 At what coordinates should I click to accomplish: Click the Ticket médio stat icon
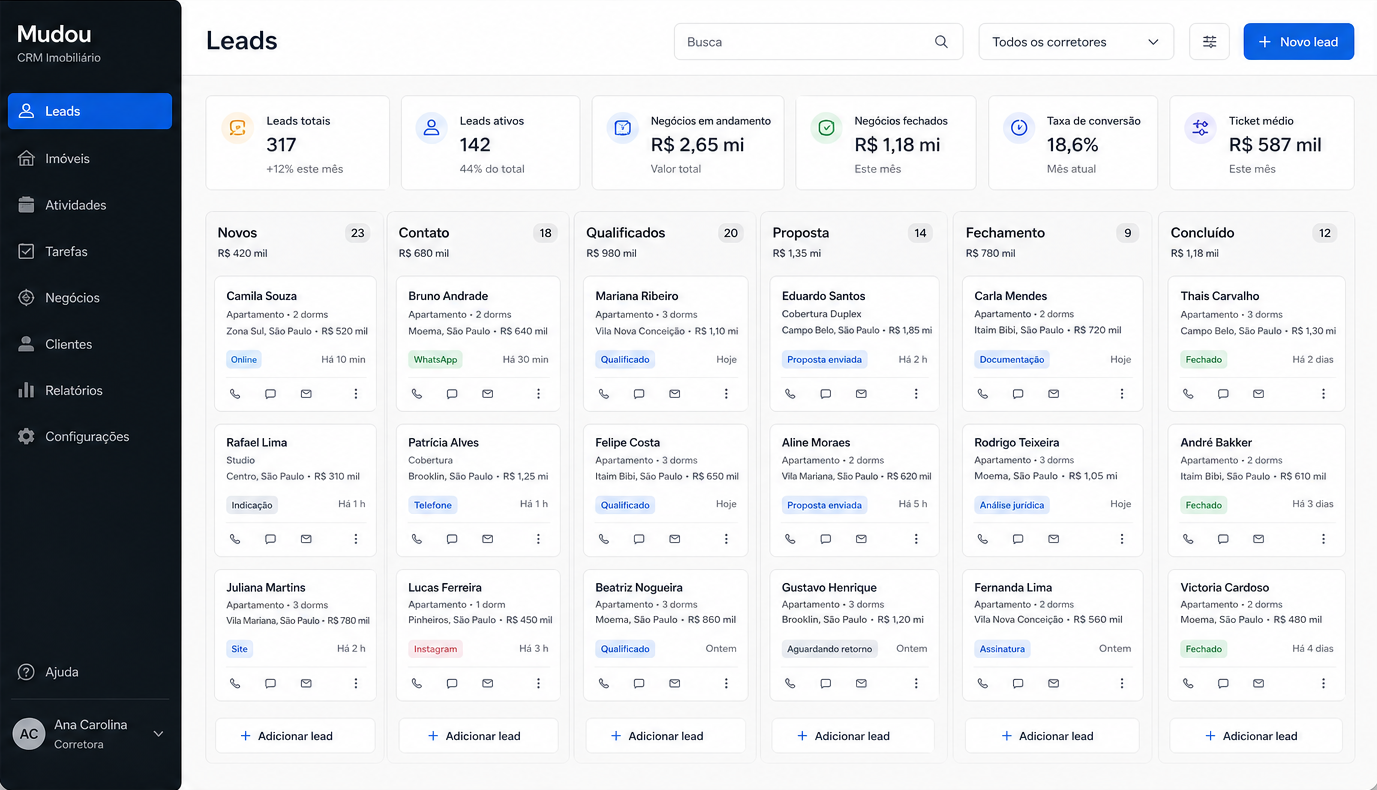[1200, 128]
